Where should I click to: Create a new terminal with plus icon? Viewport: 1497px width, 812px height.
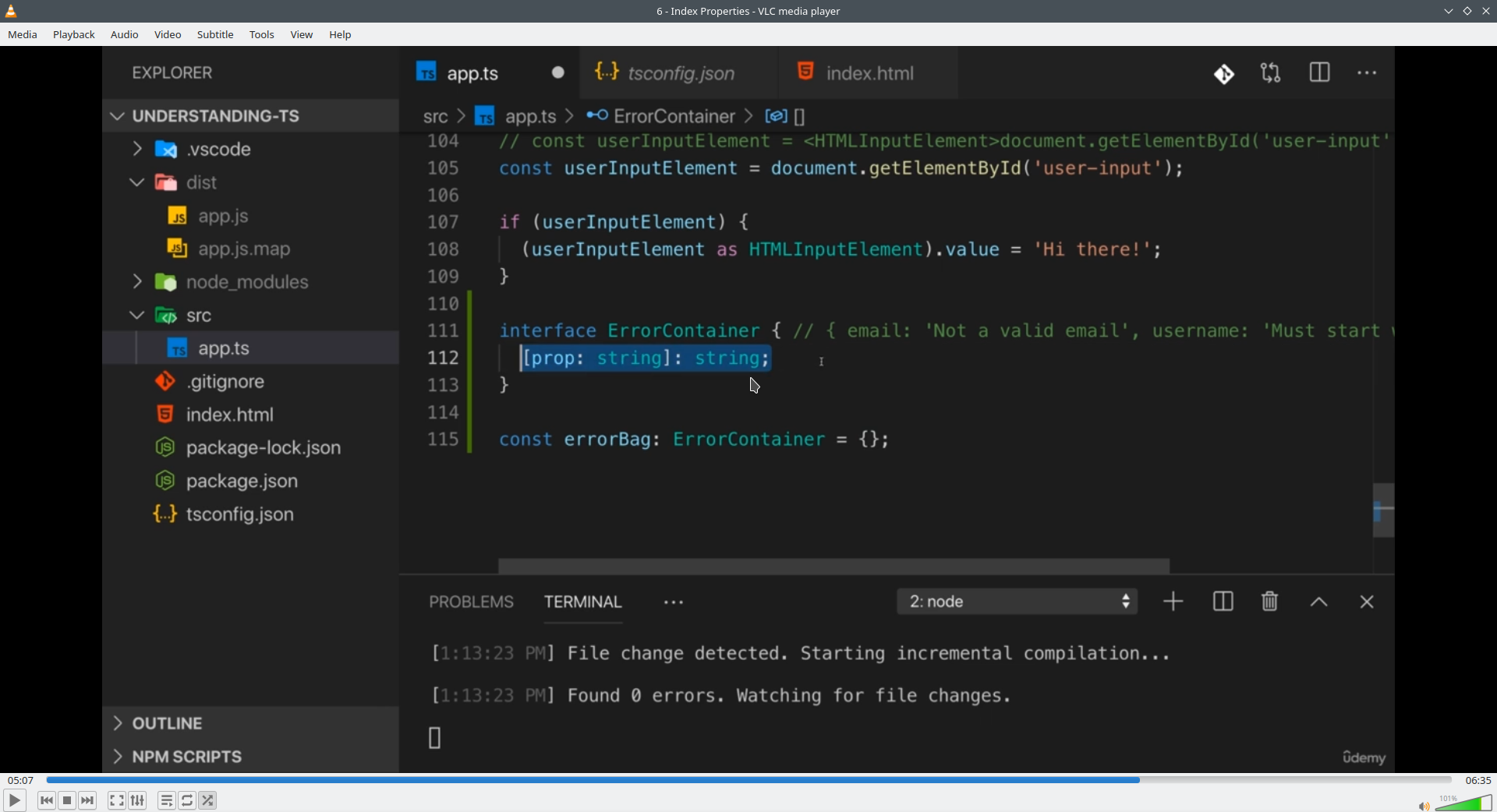click(x=1173, y=602)
